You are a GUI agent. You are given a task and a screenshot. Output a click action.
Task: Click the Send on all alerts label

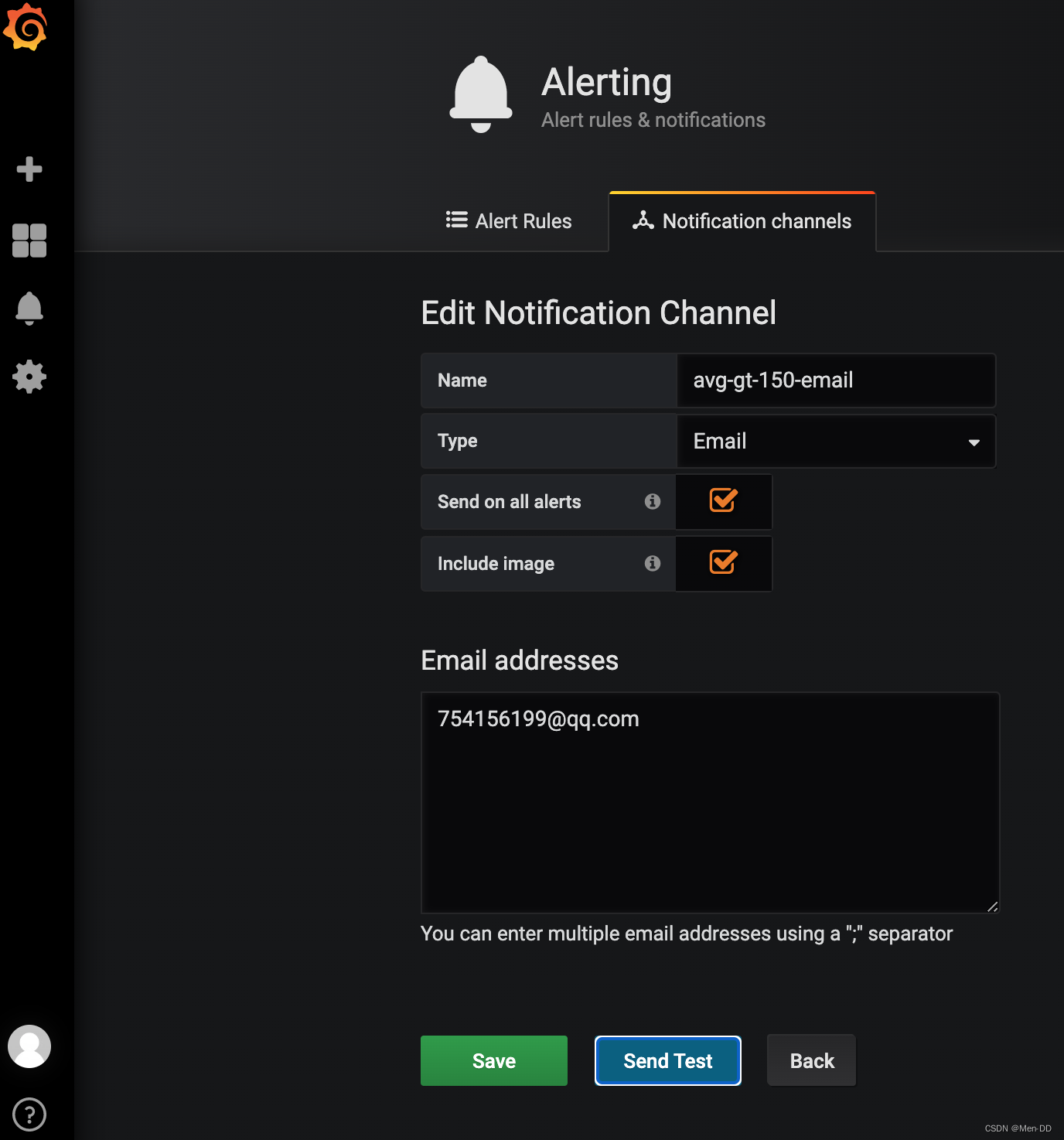click(510, 502)
